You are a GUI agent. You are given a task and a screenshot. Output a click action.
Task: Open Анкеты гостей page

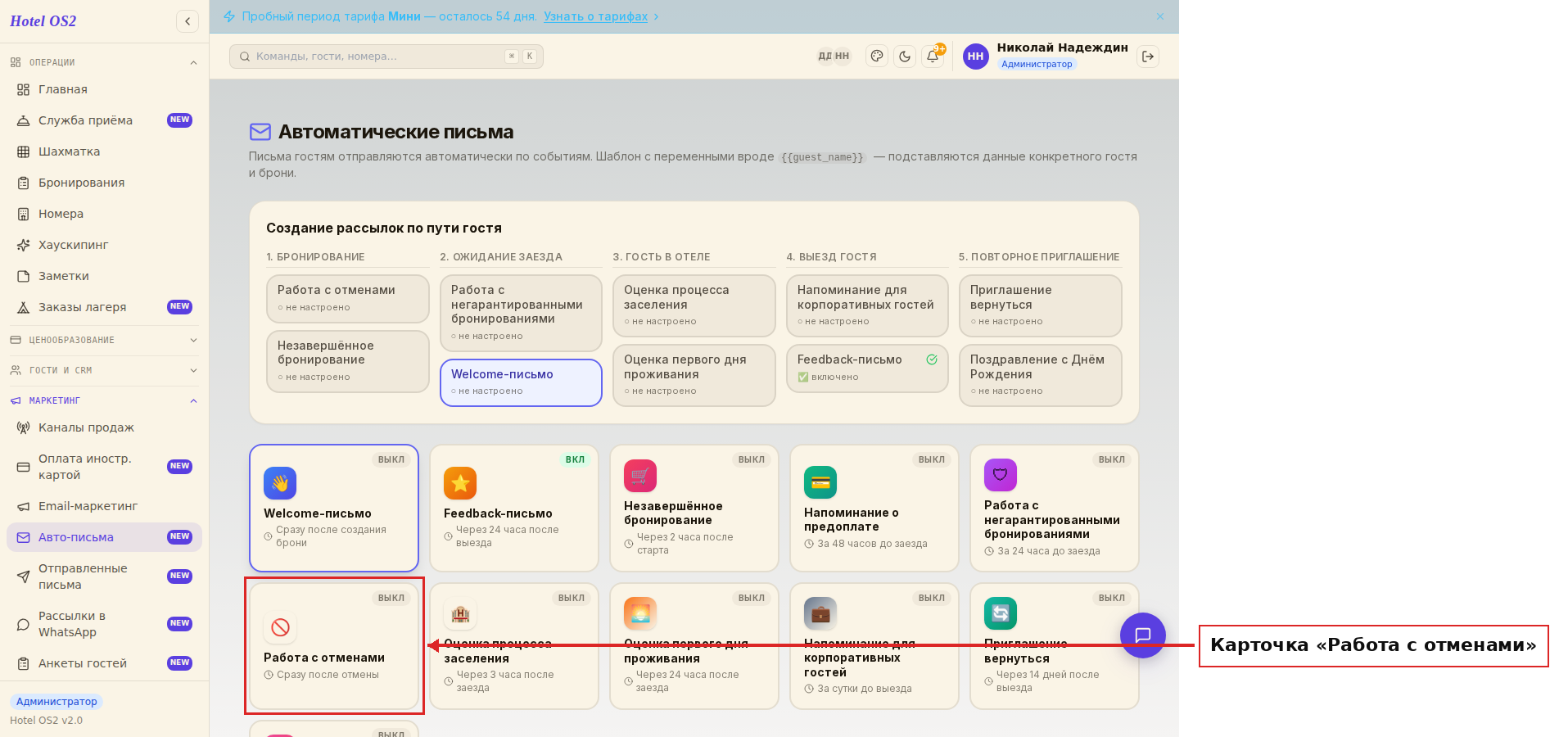(x=104, y=663)
